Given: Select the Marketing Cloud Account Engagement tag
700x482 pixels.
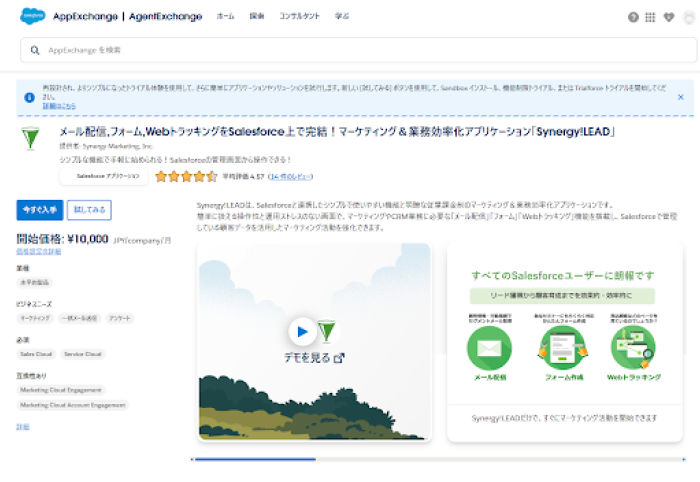Looking at the screenshot, I should click(x=73, y=405).
